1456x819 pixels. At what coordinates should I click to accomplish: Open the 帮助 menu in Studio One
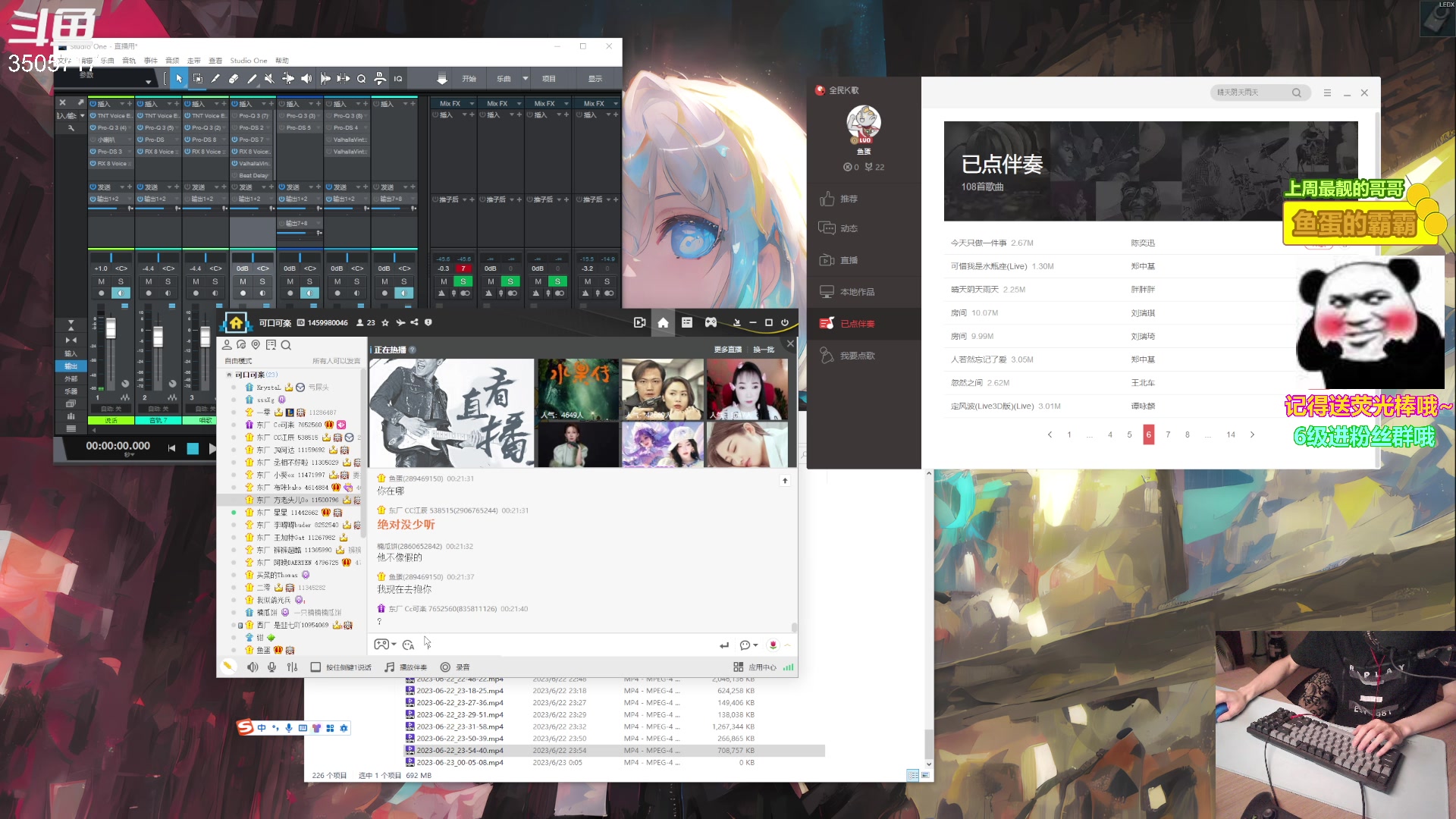[x=282, y=61]
